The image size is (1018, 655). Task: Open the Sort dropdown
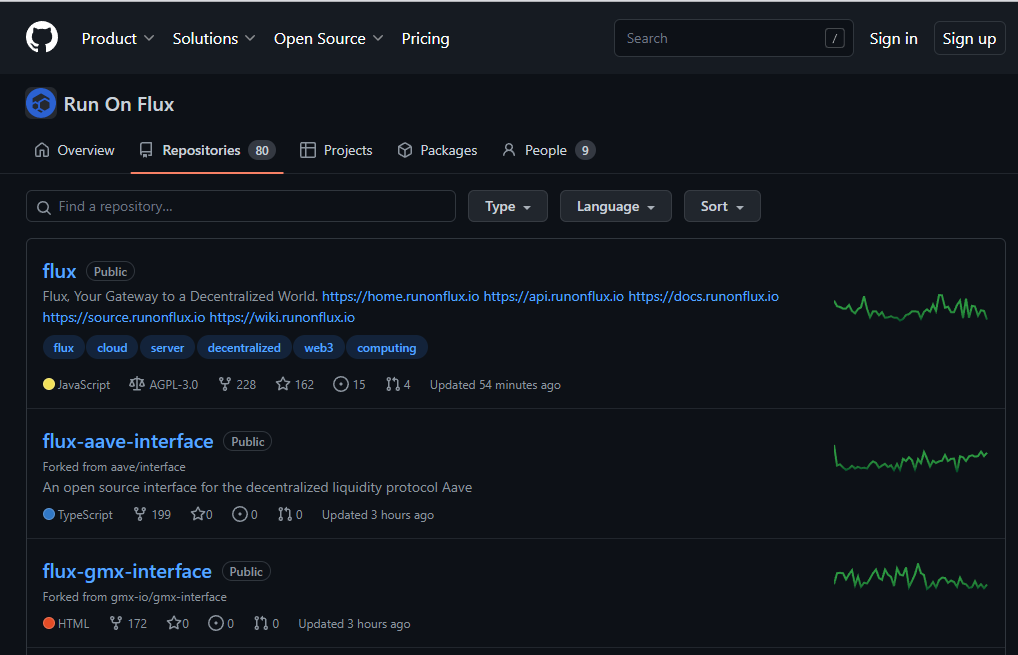722,206
